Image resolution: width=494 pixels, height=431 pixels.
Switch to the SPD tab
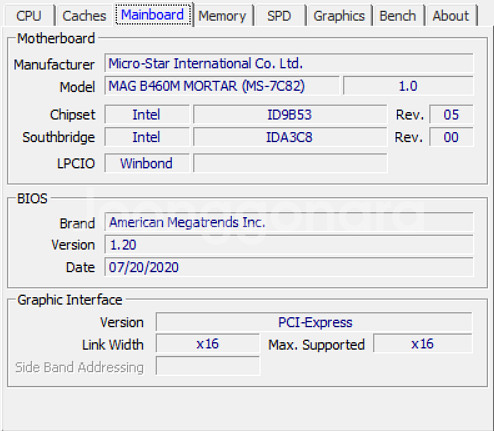click(x=279, y=16)
